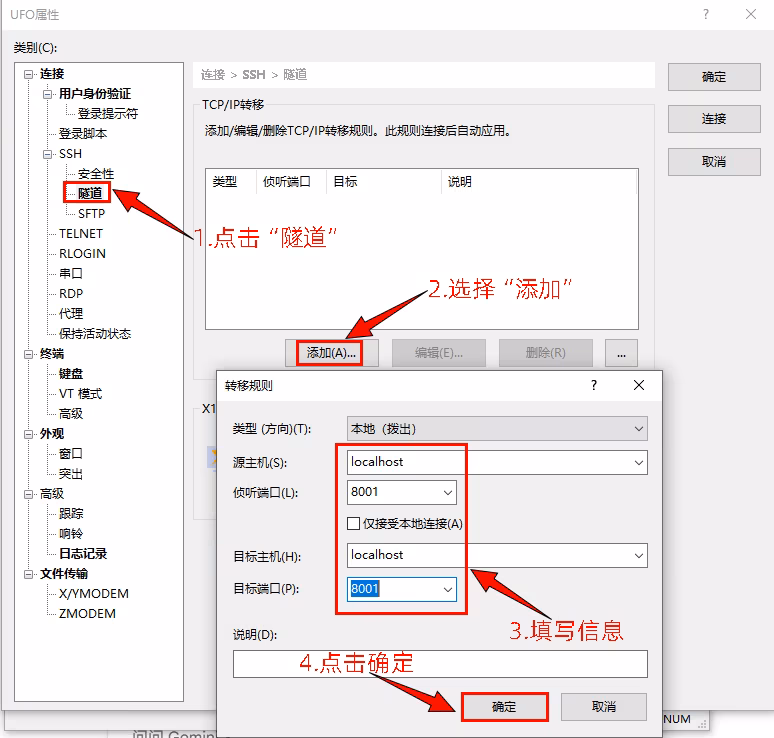Select 隧道 under SSH
This screenshot has height=738, width=774.
[90, 193]
